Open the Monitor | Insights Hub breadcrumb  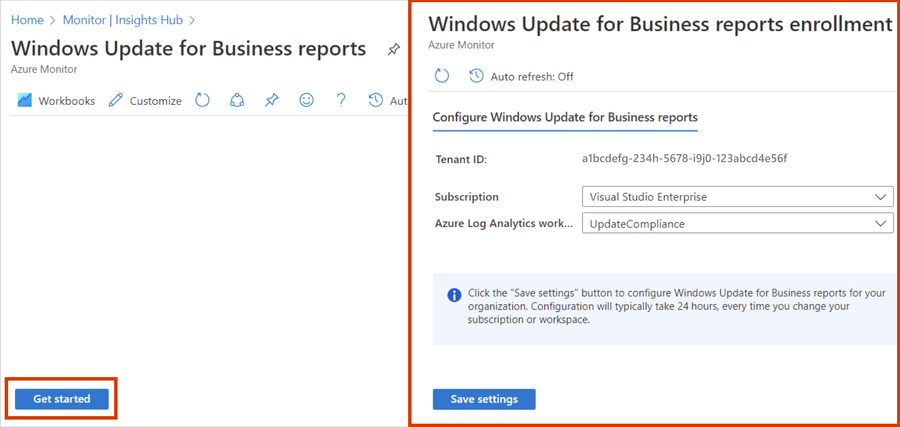(x=123, y=20)
